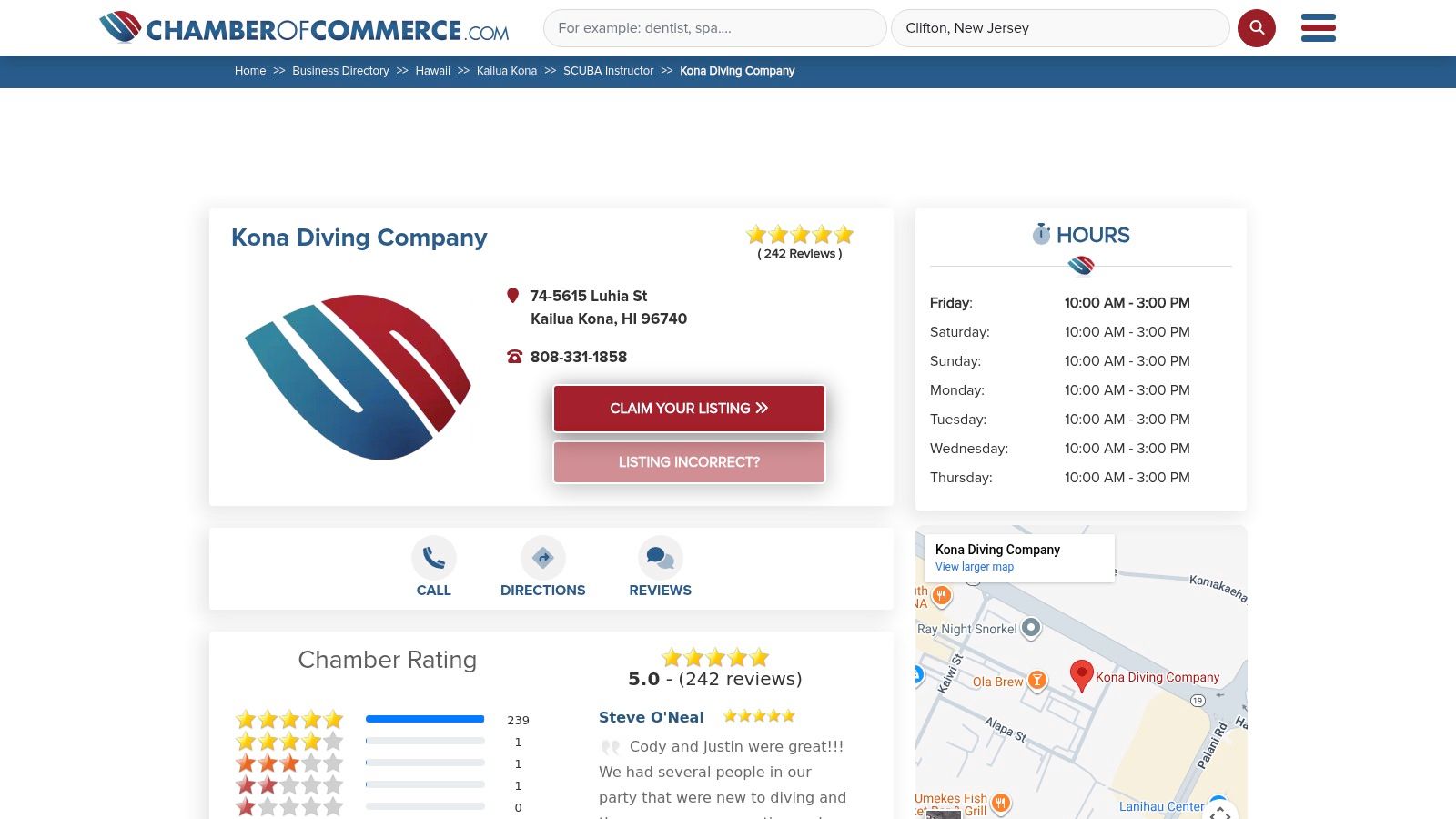Click the city location input field
The image size is (1456, 819).
coord(1061,27)
